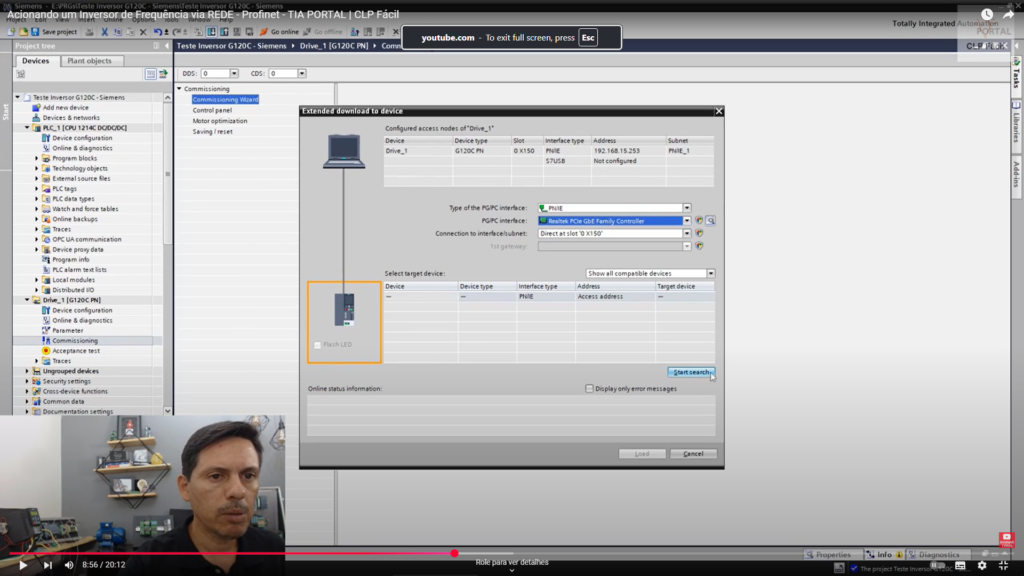Open Type of the PG/PC interface dropdown
The height and width of the screenshot is (576, 1024).
(x=687, y=208)
